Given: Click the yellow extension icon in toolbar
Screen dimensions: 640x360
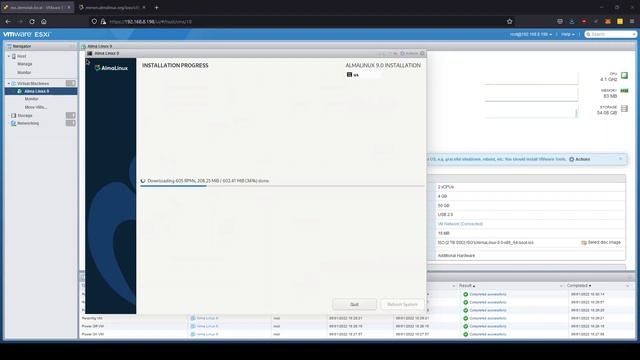Looking at the screenshot, I should [620, 21].
